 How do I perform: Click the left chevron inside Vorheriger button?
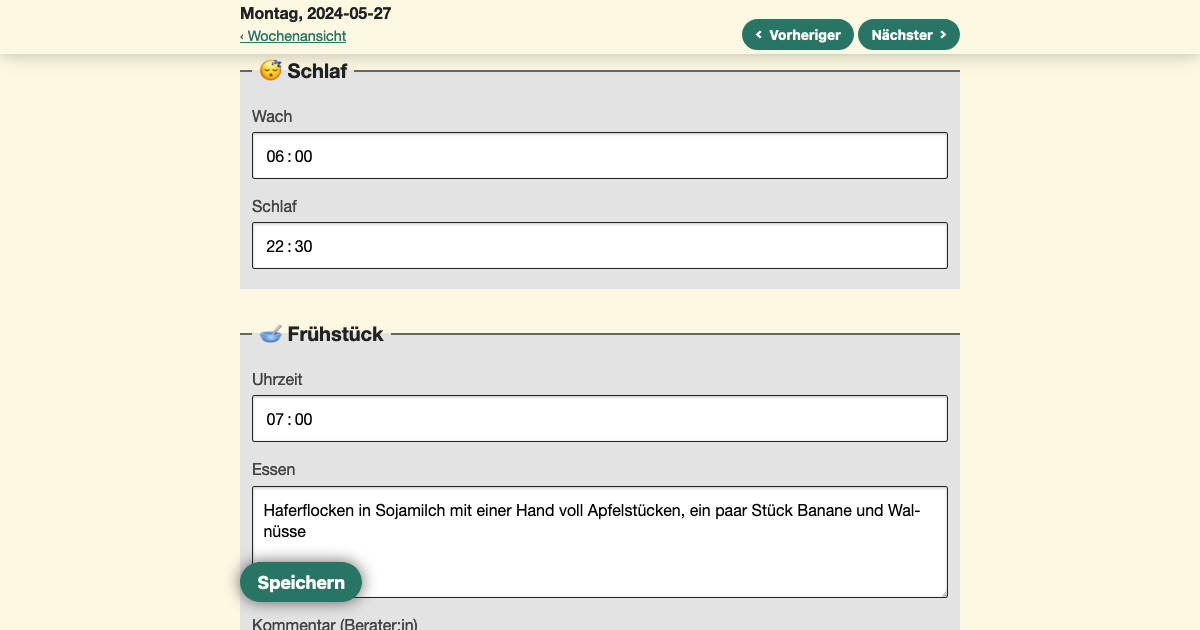762,34
